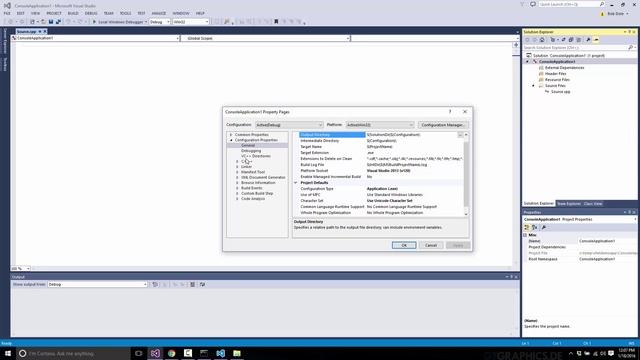Click Solution Explorer Home icon
The height and width of the screenshot is (360, 640).
point(542,40)
